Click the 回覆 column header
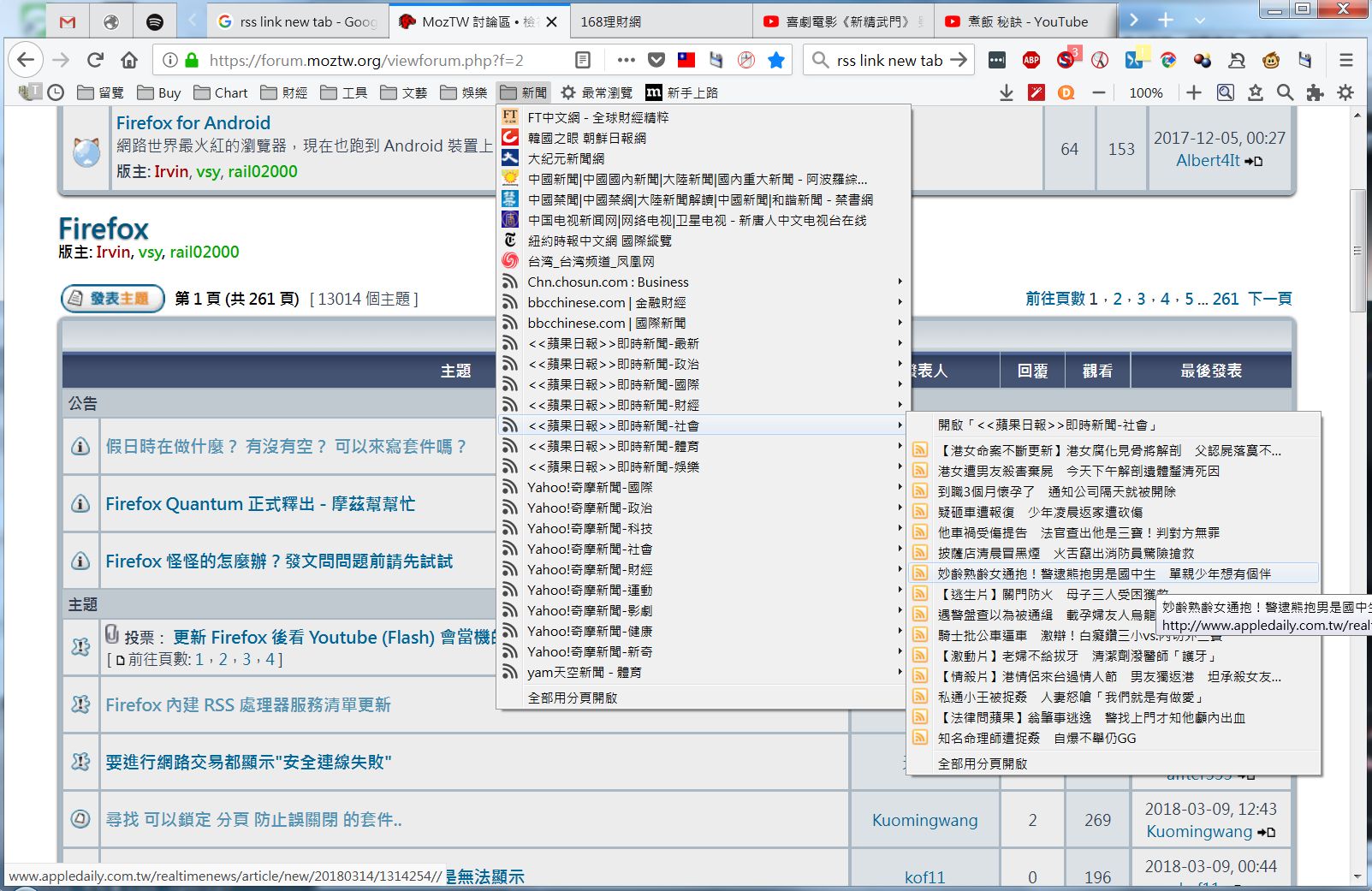1372x891 pixels. pyautogui.click(x=1033, y=371)
